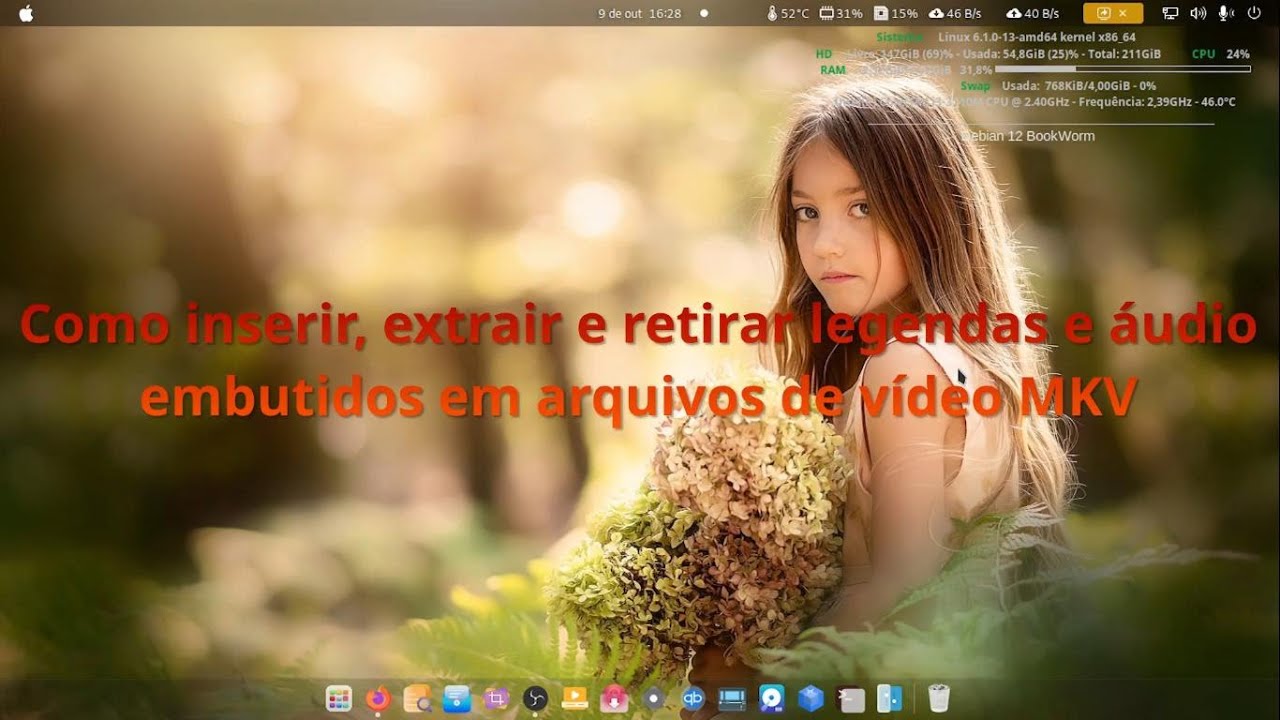Open the application grid launcher in dock
Image resolution: width=1280 pixels, height=720 pixels.
pyautogui.click(x=339, y=698)
